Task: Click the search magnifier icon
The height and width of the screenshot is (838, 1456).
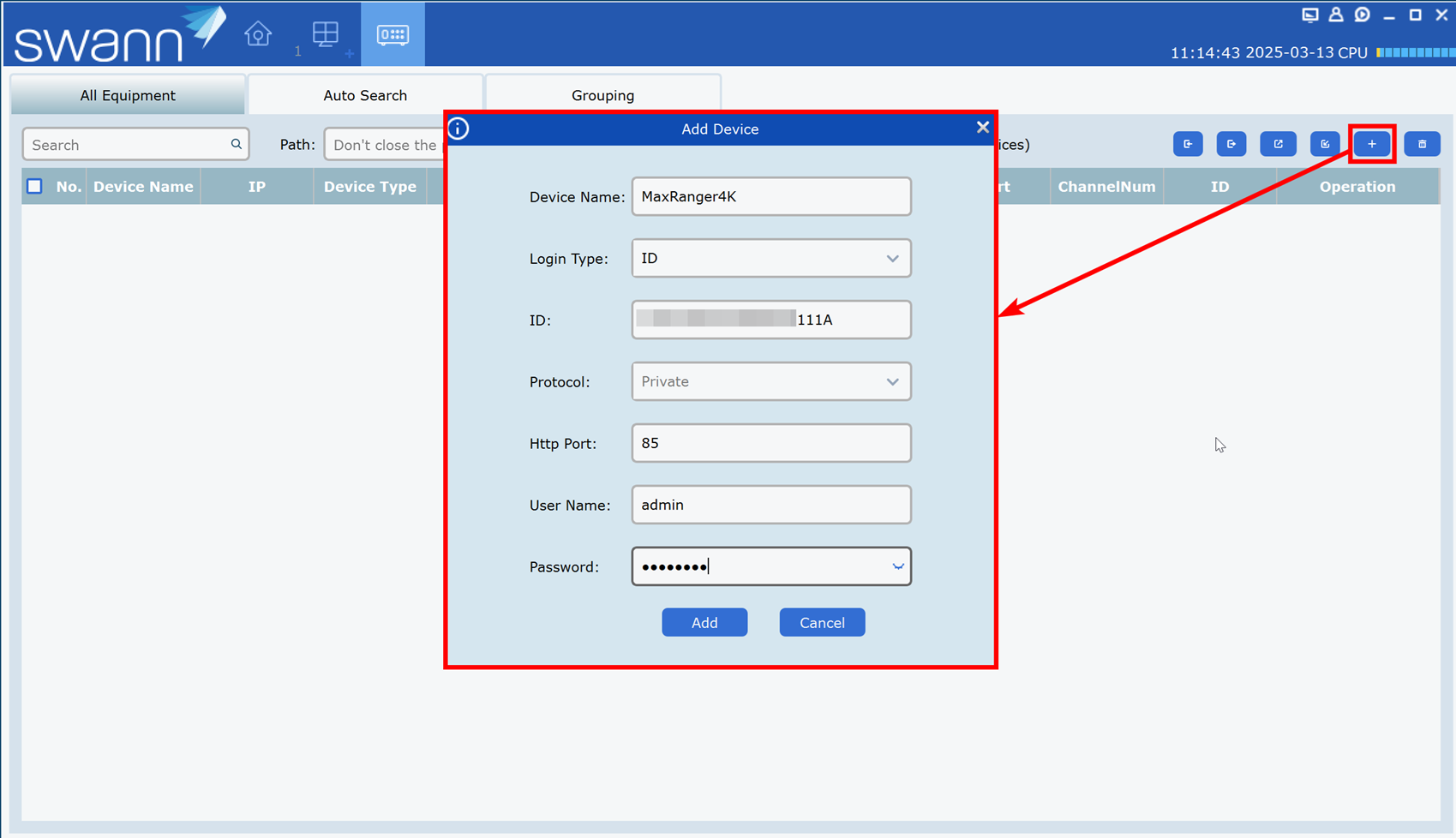Action: 237,144
